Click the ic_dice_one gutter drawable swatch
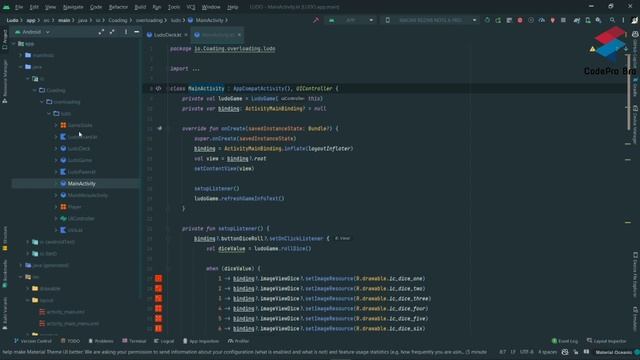 158,278
